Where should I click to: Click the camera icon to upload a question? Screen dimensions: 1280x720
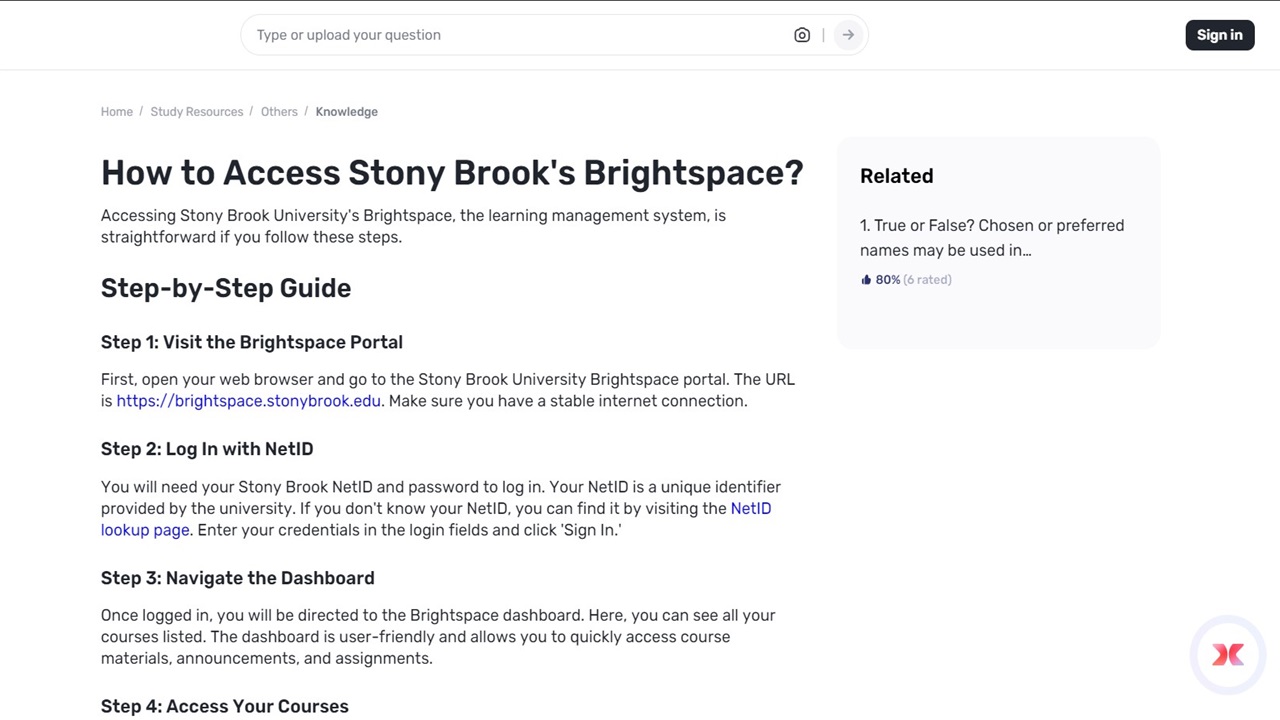pos(801,35)
